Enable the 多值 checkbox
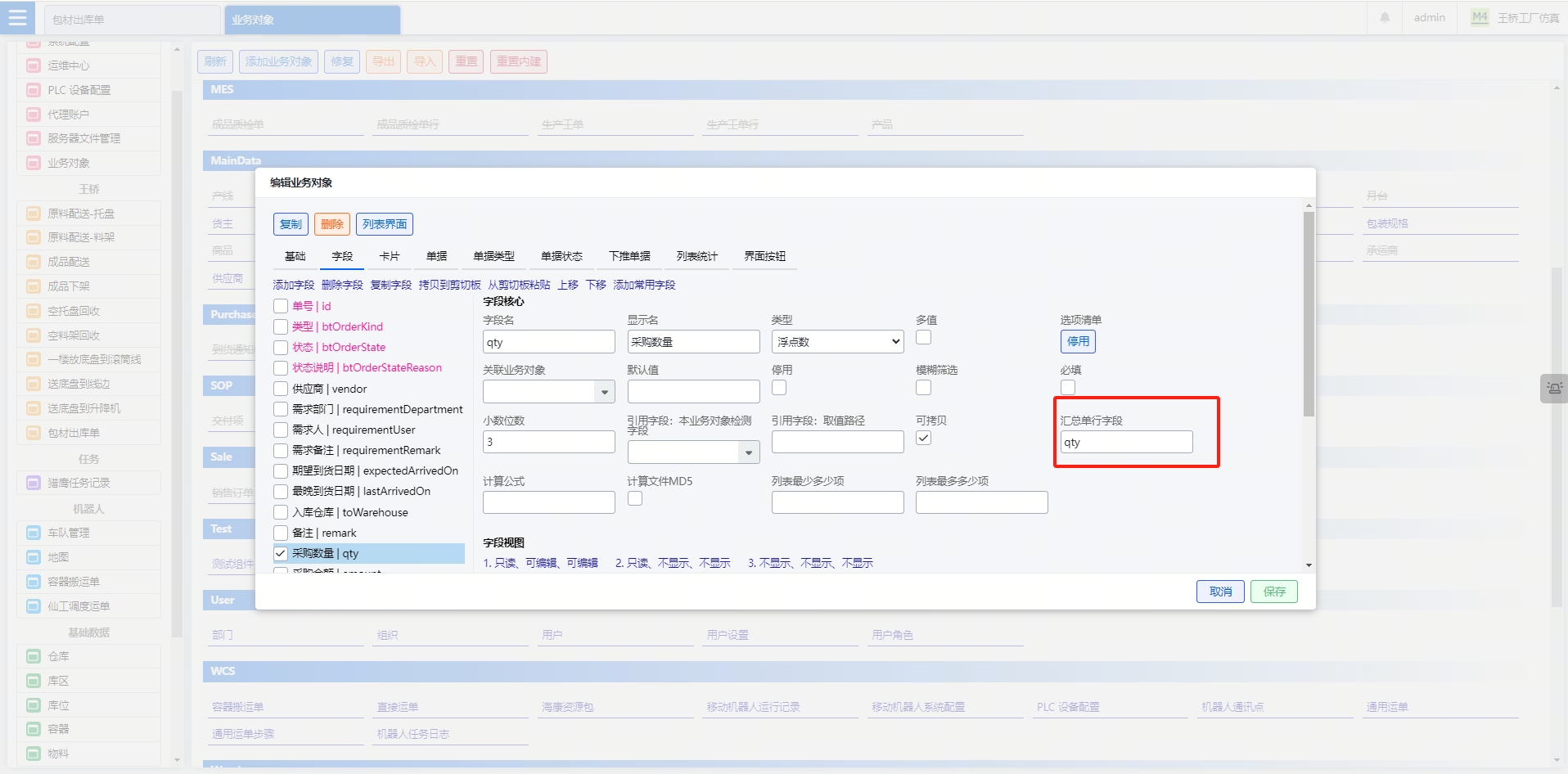Screen dimensions: 1568x774 [923, 337]
